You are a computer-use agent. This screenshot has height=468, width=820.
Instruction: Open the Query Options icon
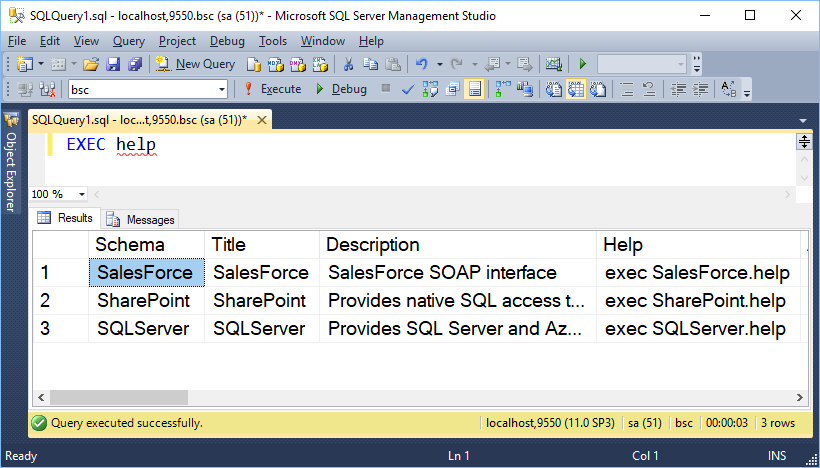pos(452,89)
